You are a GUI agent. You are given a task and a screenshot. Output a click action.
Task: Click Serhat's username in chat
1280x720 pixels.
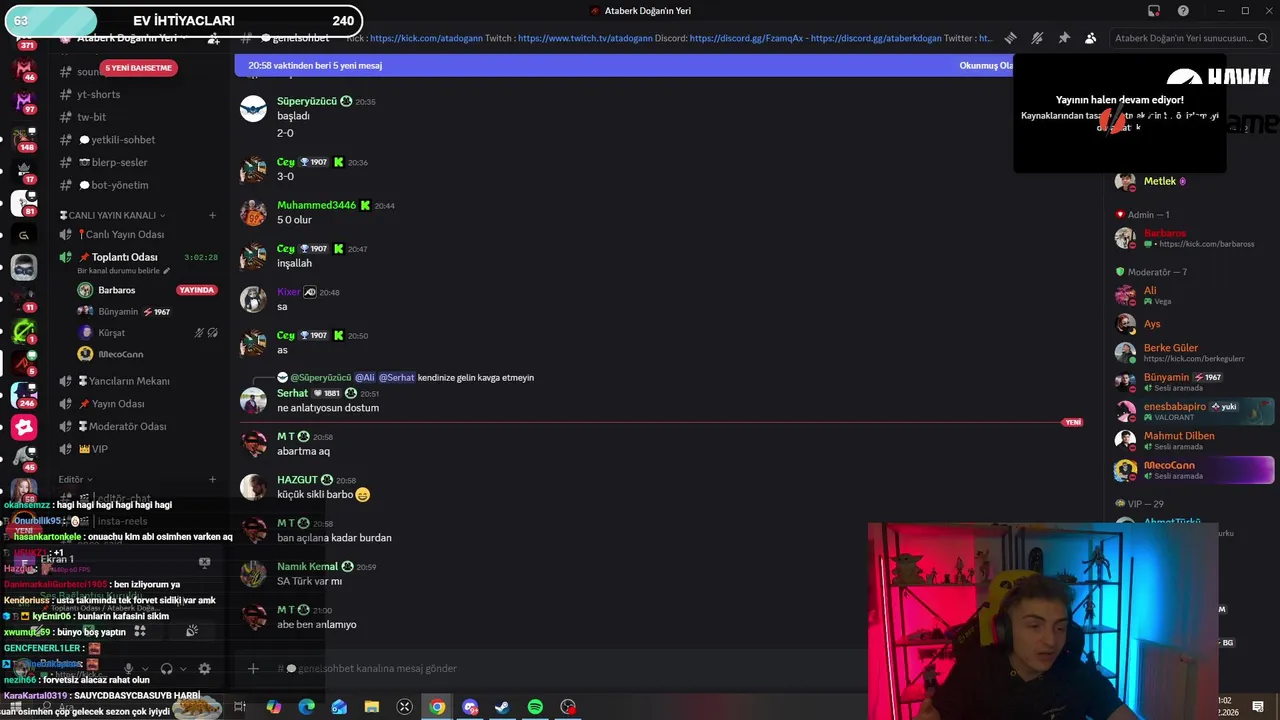(292, 393)
